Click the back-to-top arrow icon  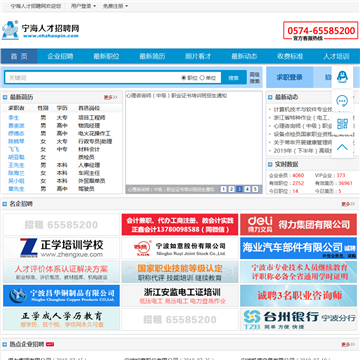[342, 147]
